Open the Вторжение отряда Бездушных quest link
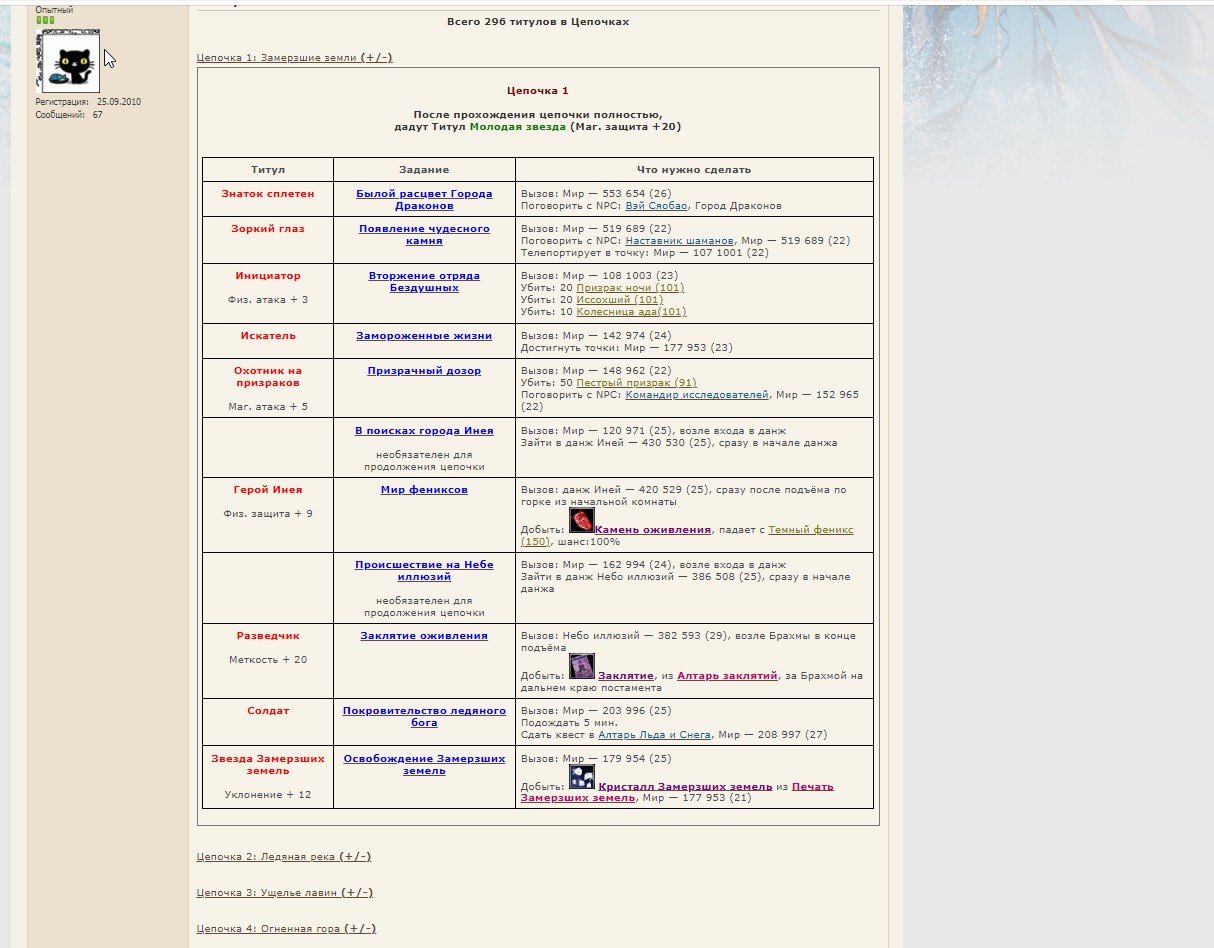 pos(424,281)
